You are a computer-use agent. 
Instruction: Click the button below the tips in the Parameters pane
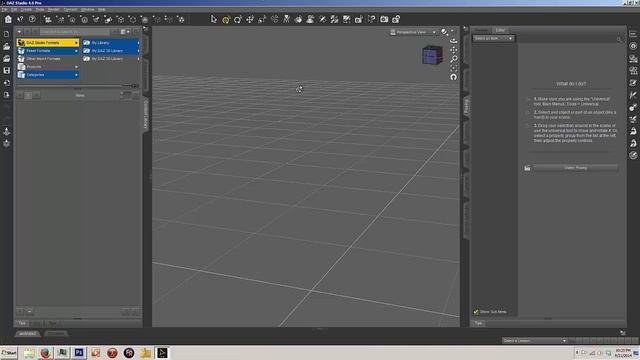576,168
